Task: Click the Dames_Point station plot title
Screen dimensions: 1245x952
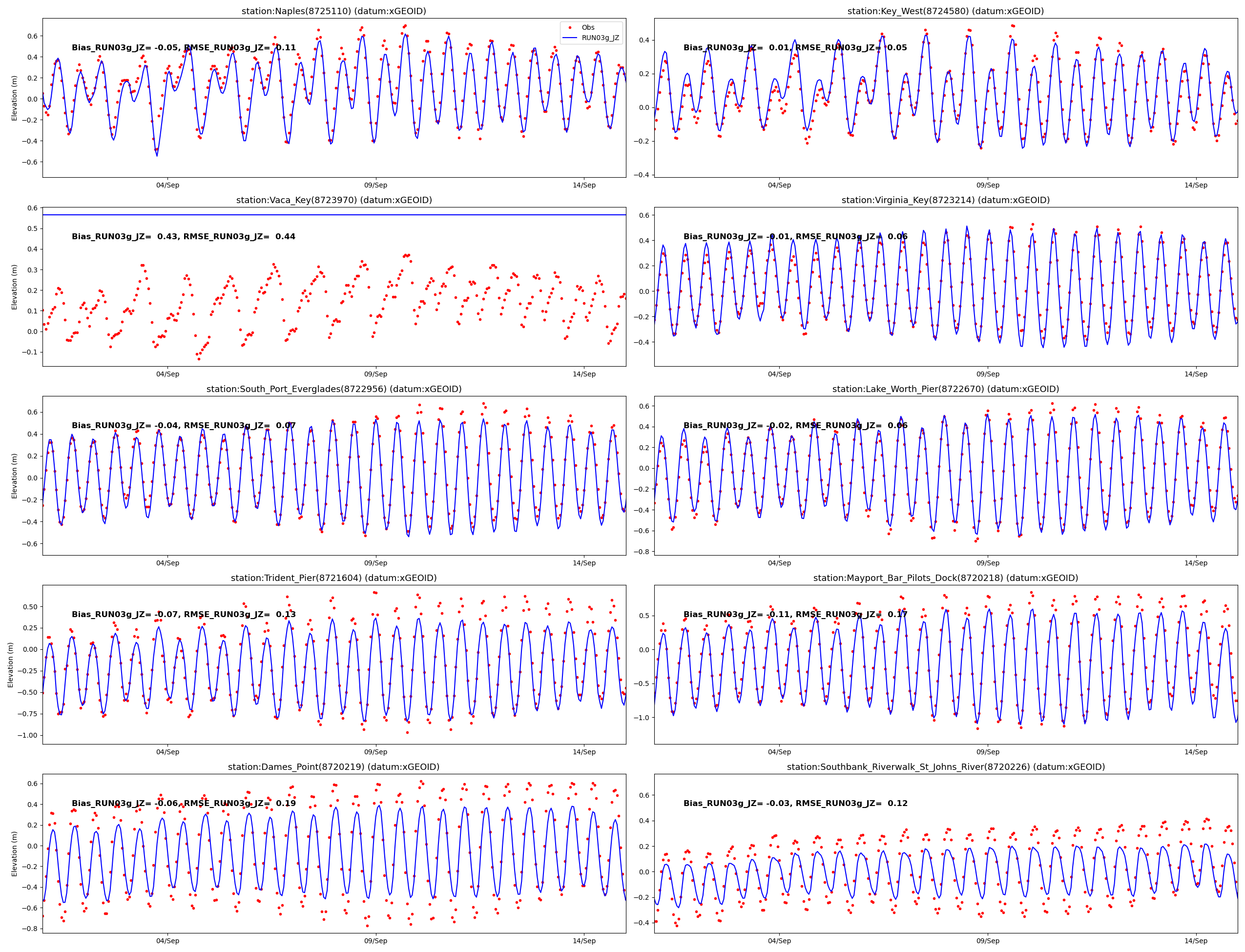Action: (x=334, y=767)
